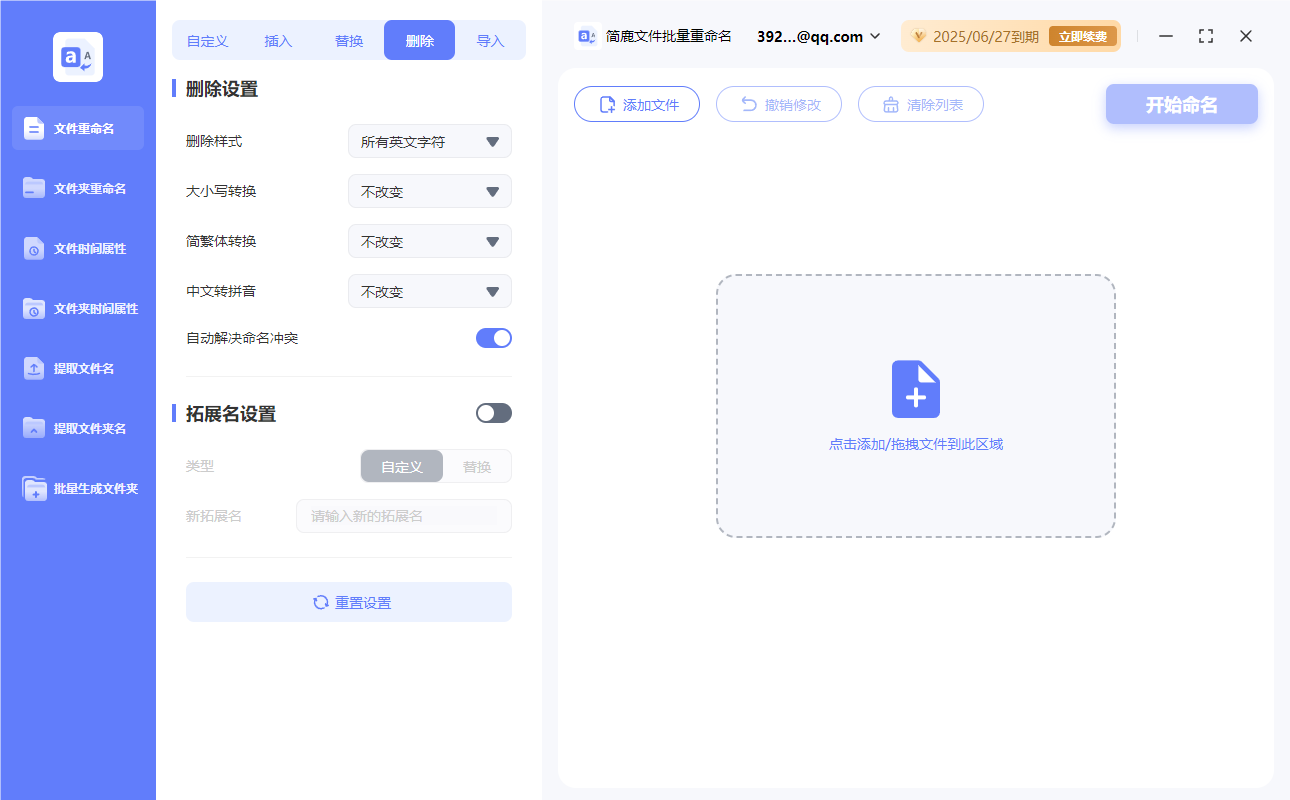Open the 文件夹时间属性 tool
This screenshot has height=800, width=1290.
77,308
